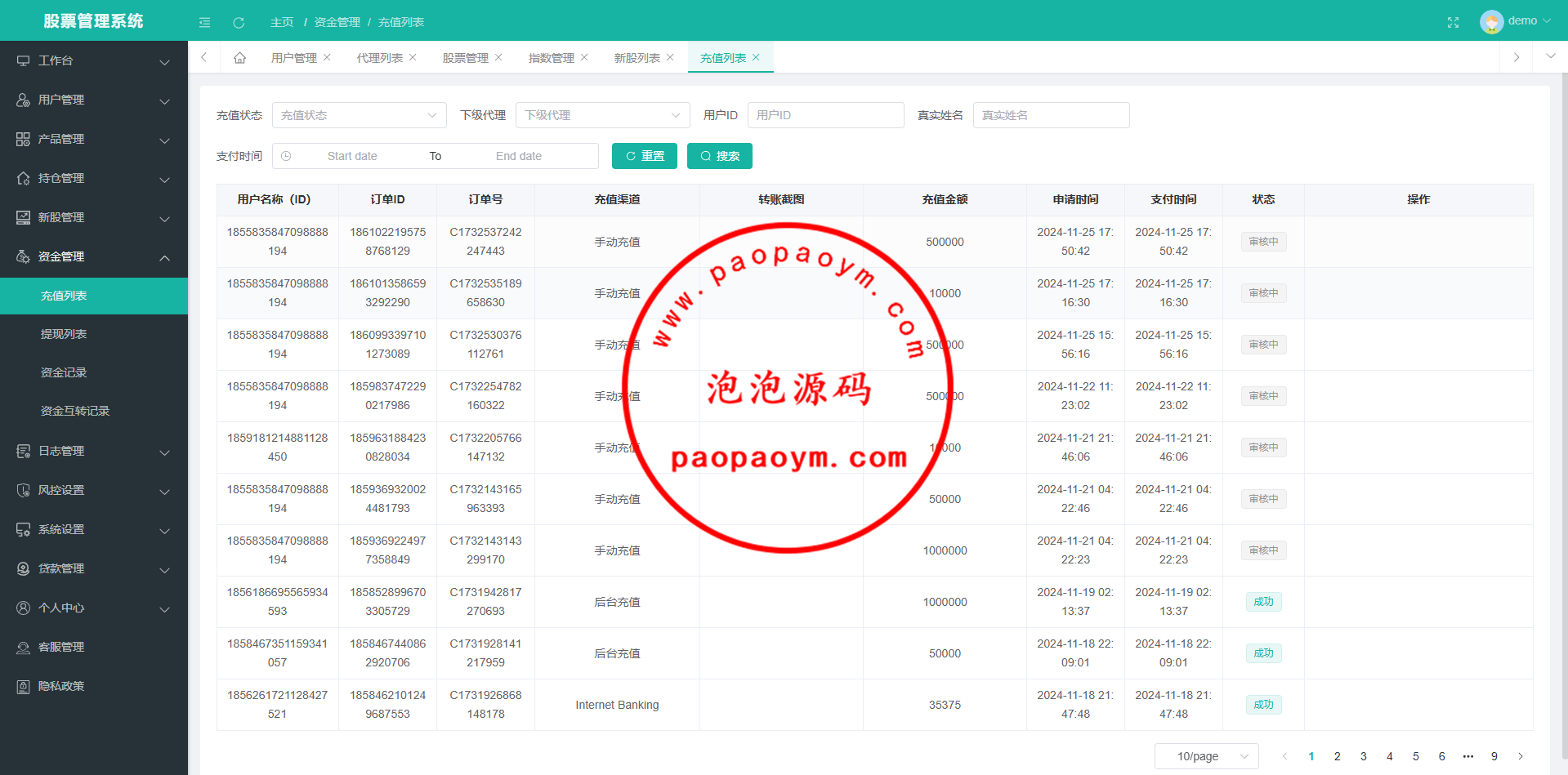Go to page 5
Image resolution: width=1568 pixels, height=775 pixels.
tap(1416, 756)
